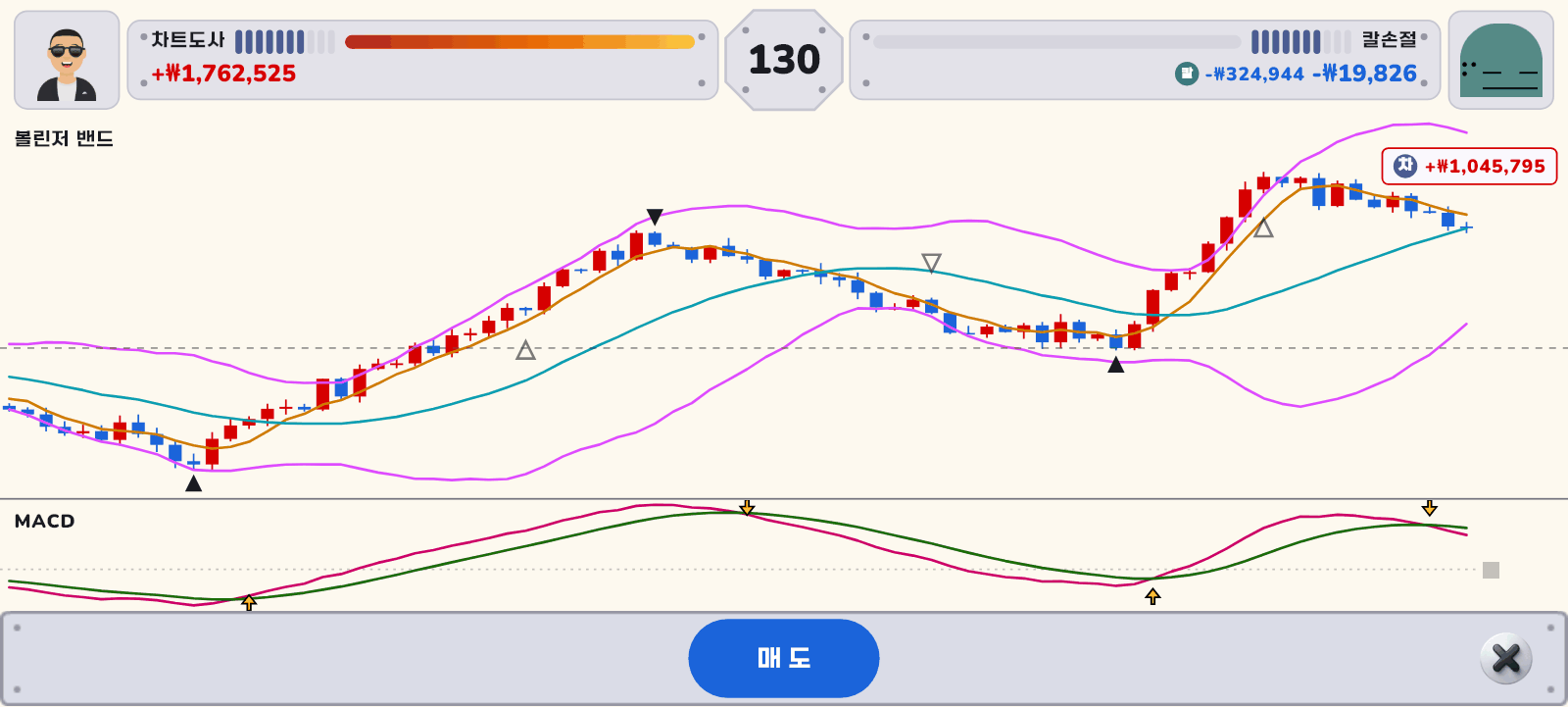The image size is (1568, 707).
Task: Click blue level segments beside 칼손절
Action: pyautogui.click(x=1301, y=42)
